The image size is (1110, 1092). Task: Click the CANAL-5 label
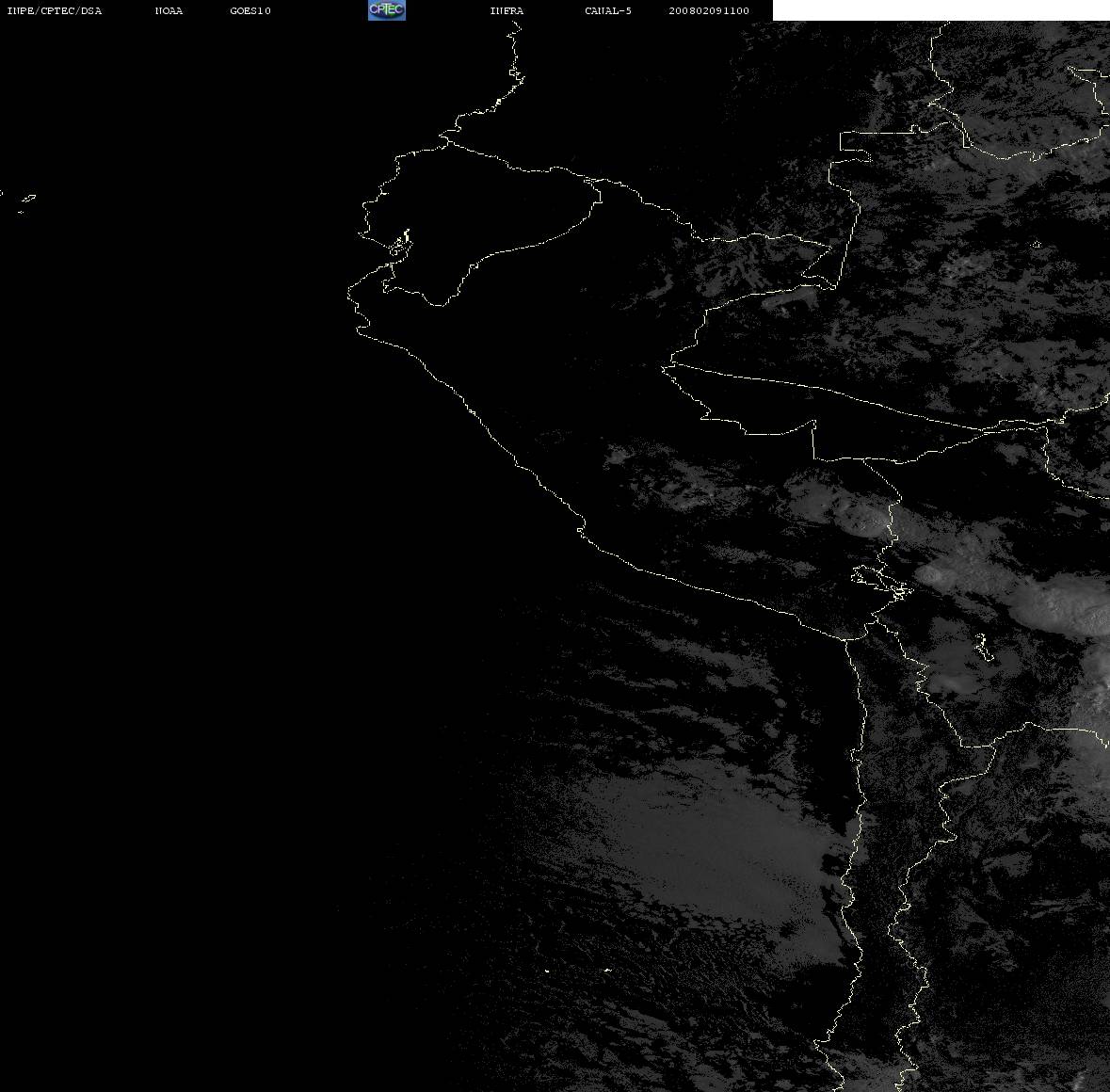tap(608, 10)
